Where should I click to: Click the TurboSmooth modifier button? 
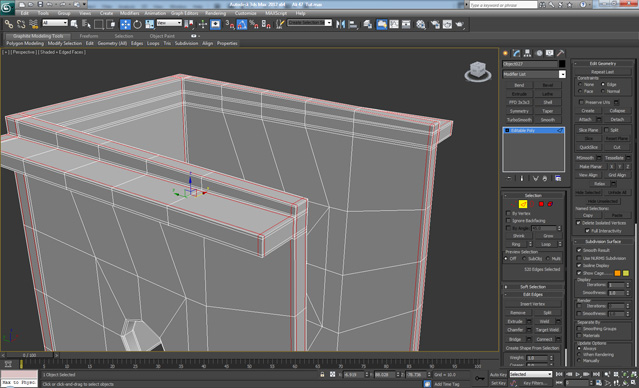click(x=519, y=120)
